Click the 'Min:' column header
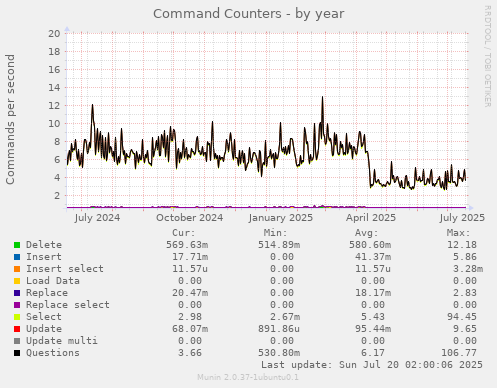 (x=275, y=233)
